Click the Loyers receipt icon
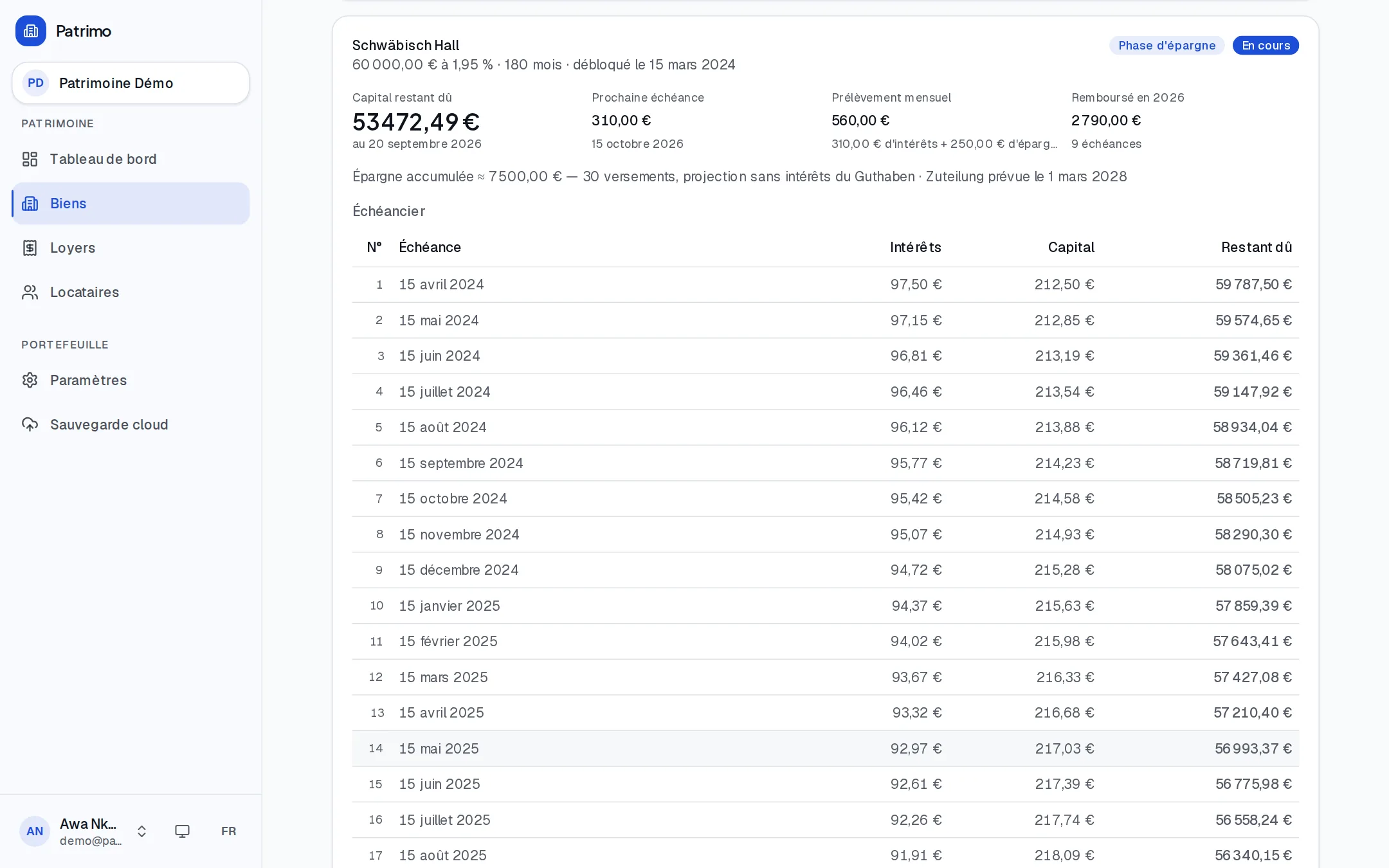Viewport: 1389px width, 868px height. [x=30, y=248]
